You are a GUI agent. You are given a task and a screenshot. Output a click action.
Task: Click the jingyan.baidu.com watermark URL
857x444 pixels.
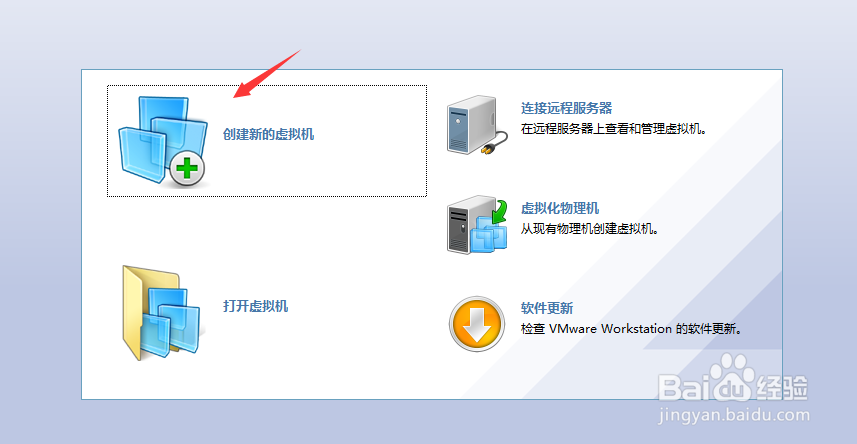(735, 415)
